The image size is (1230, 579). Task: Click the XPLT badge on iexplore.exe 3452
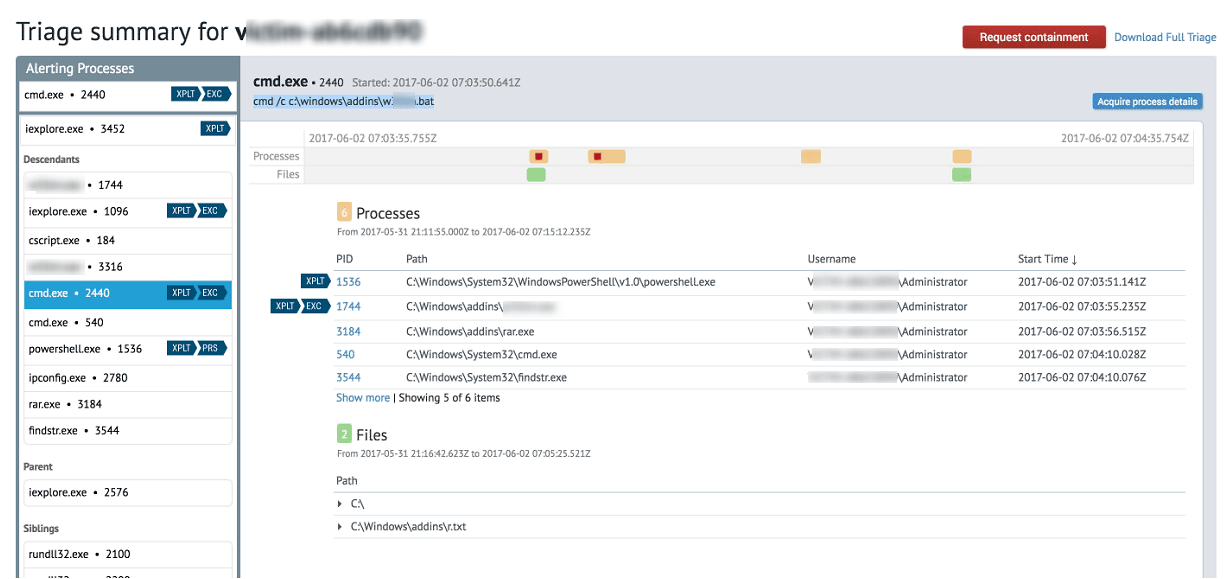click(x=216, y=128)
